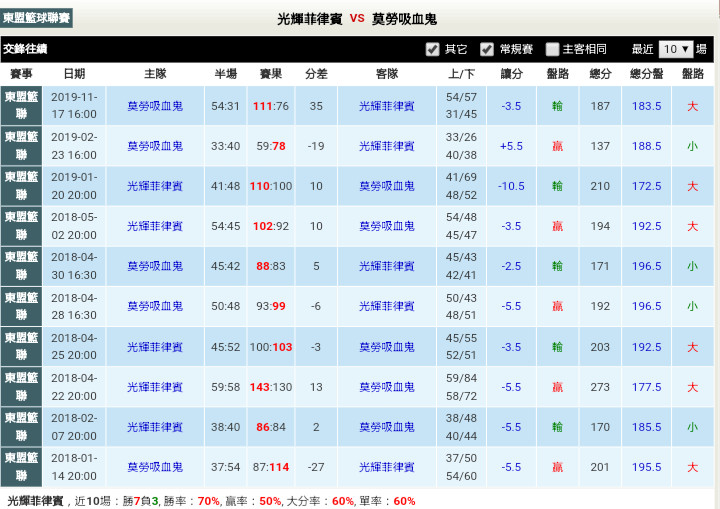Click handicap value -3.5 in 2019-11-17 row
720x509 pixels.
click(x=511, y=106)
